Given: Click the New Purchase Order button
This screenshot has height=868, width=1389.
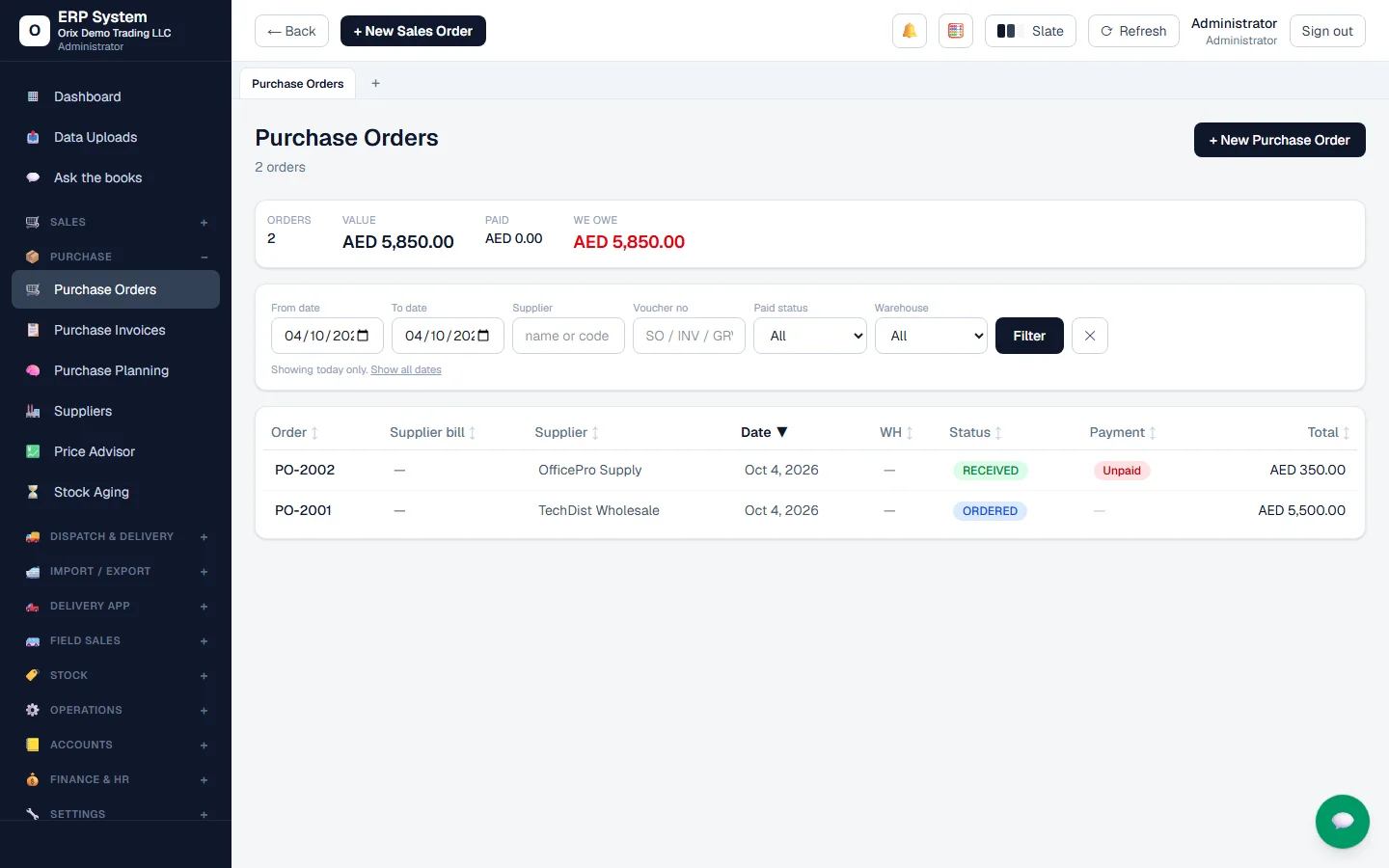Looking at the screenshot, I should (1279, 140).
